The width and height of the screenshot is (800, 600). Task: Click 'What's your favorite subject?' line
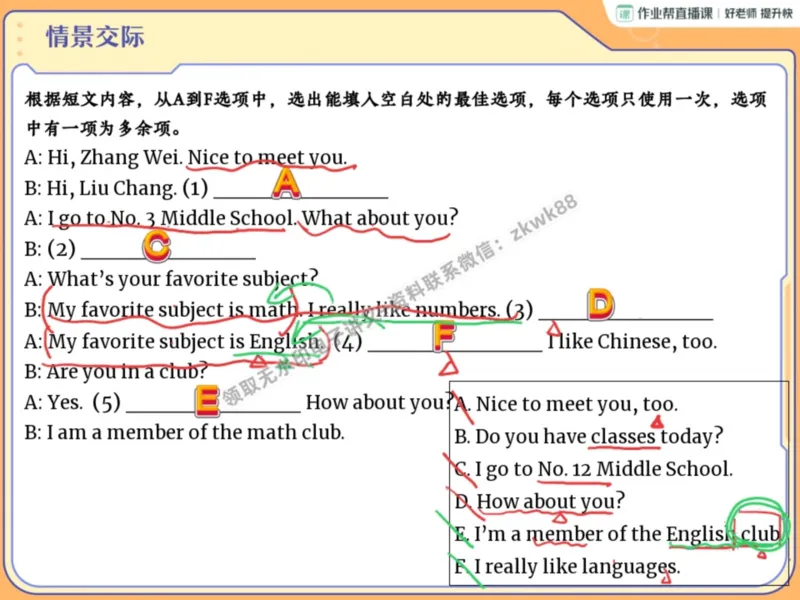(171, 279)
